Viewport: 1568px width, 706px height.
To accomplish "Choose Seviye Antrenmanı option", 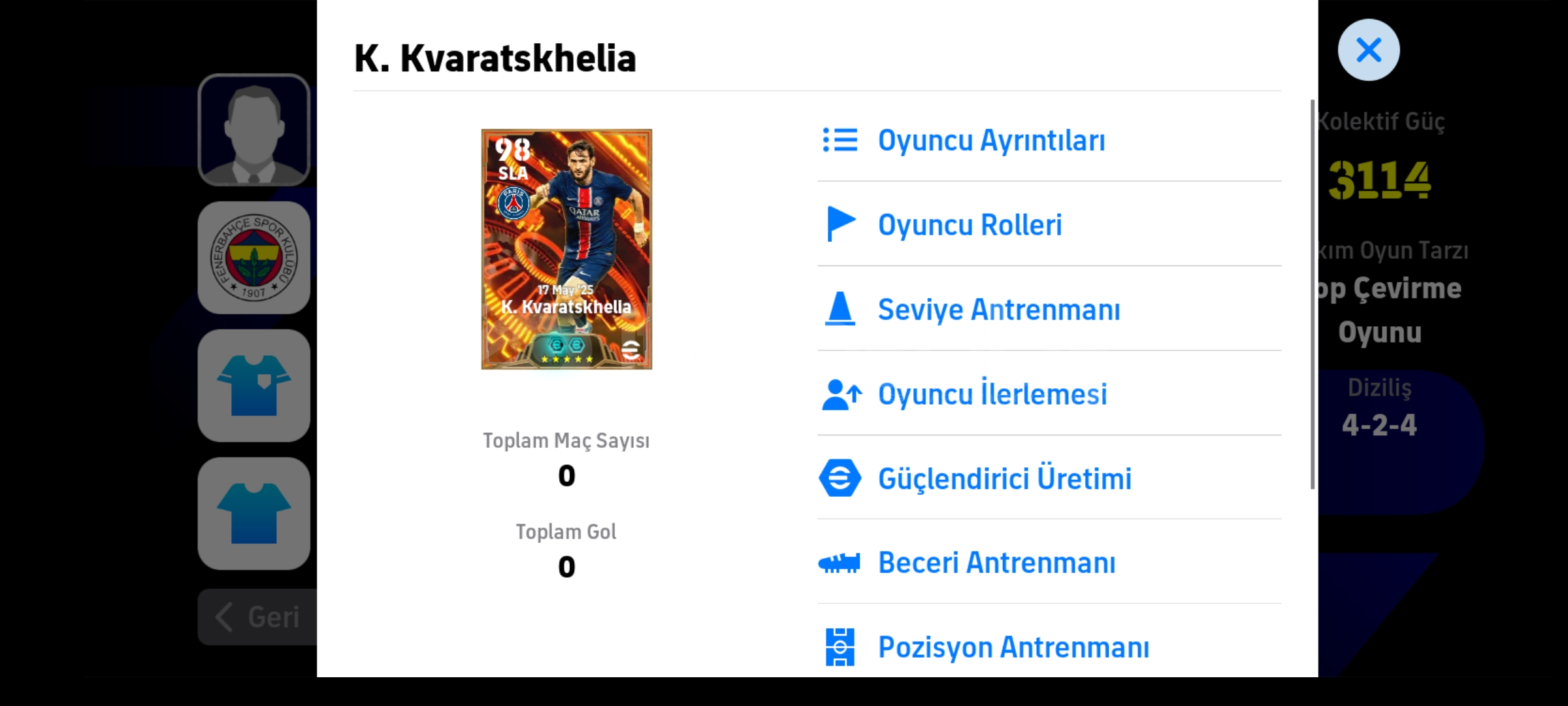I will pos(1049,309).
